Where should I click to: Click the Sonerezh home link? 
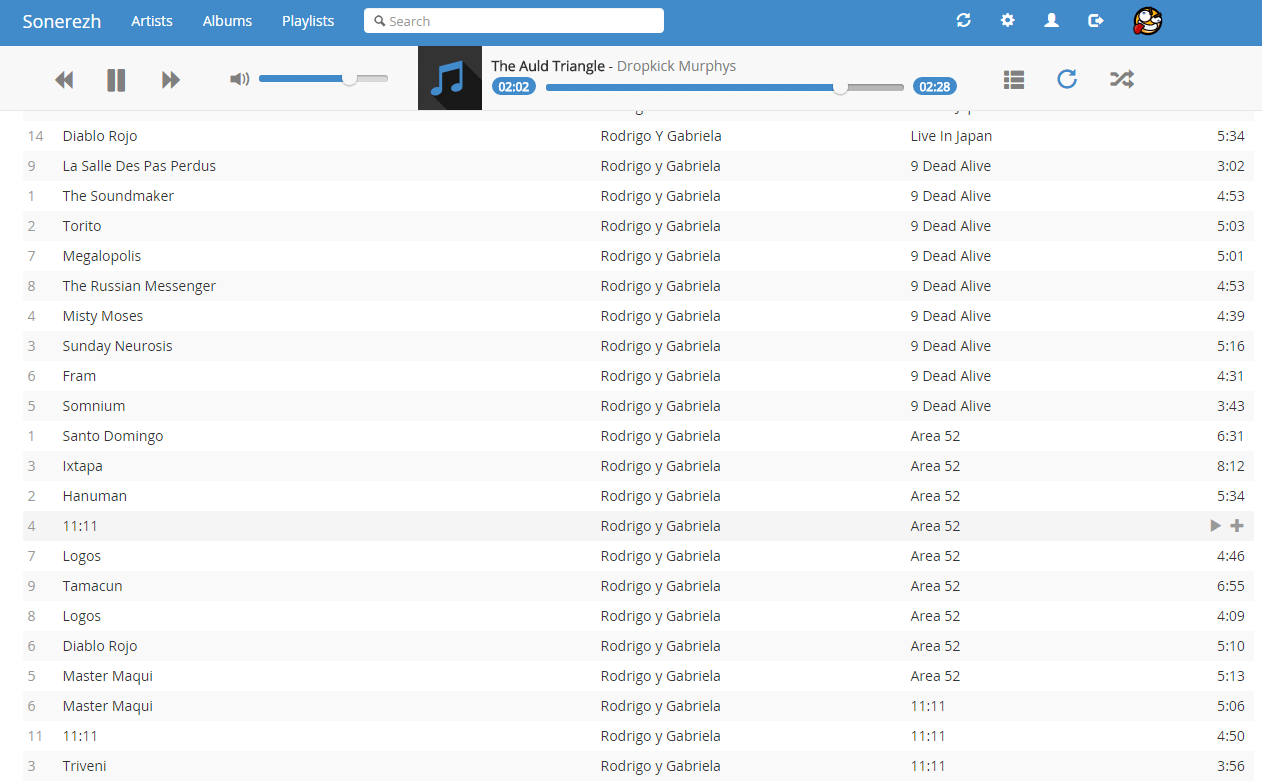62,21
